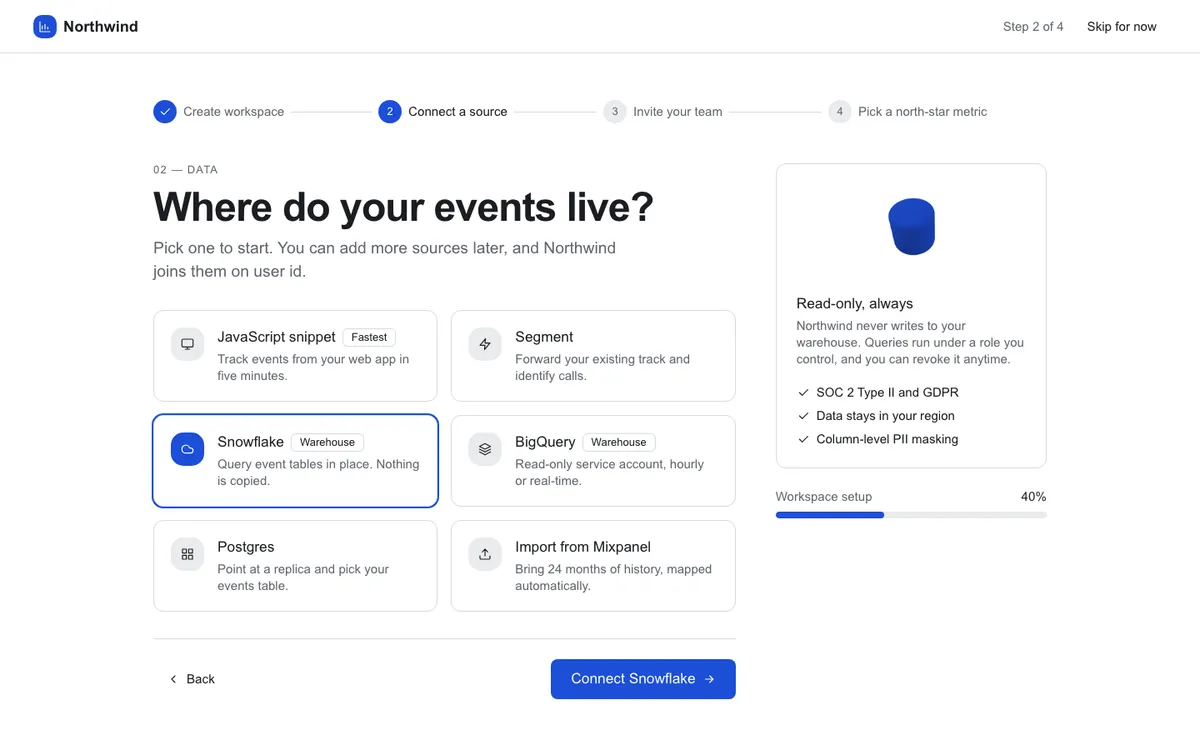The image size is (1200, 750).
Task: Click the step 4 number circle
Action: coord(840,111)
